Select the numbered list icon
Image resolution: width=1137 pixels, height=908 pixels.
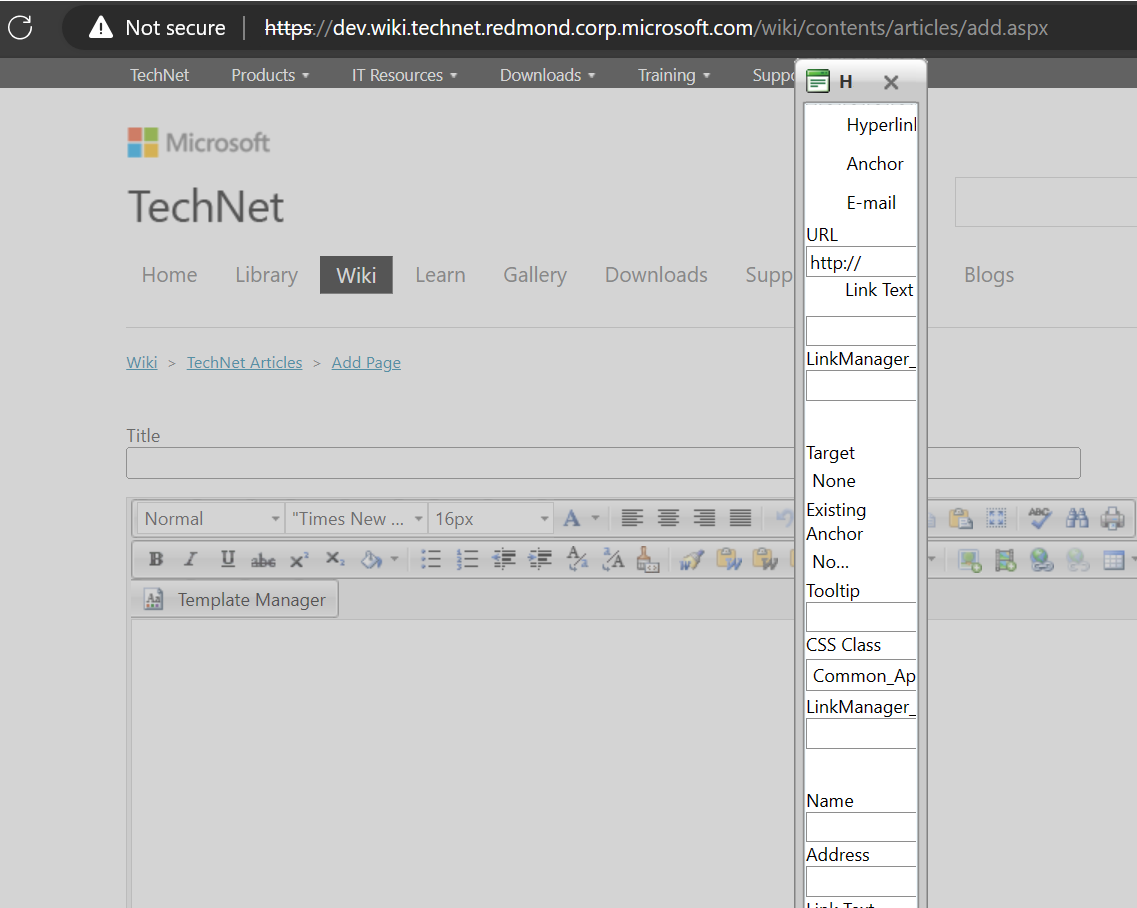[x=467, y=559]
